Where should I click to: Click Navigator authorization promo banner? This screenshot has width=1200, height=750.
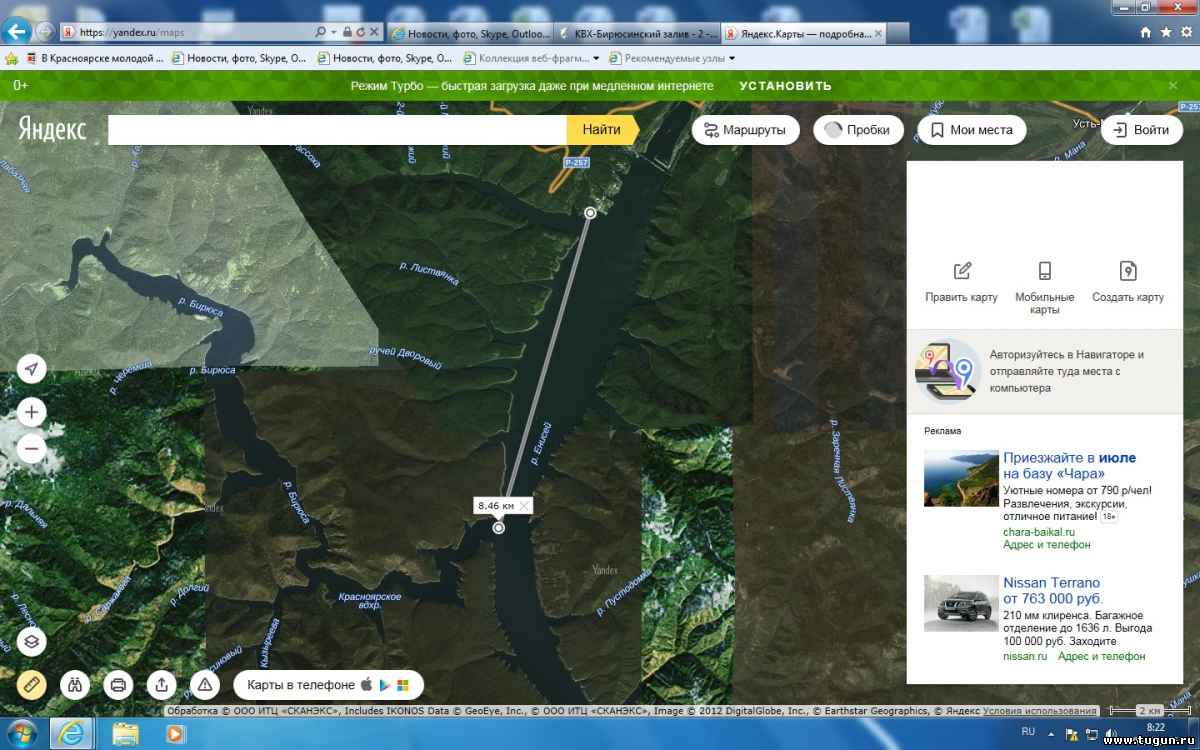1045,371
